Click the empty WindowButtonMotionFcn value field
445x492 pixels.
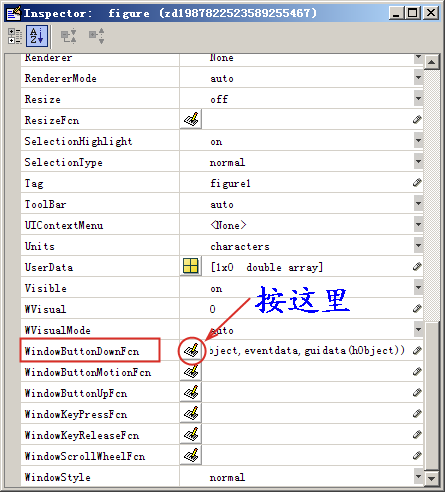coord(307,371)
